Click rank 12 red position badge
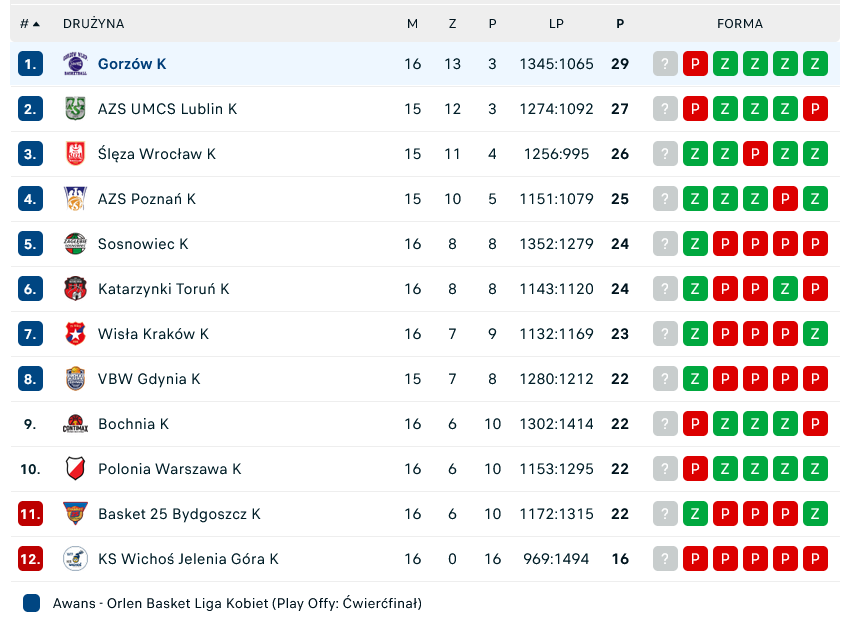Image resolution: width=850 pixels, height=622 pixels. pyautogui.click(x=30, y=559)
